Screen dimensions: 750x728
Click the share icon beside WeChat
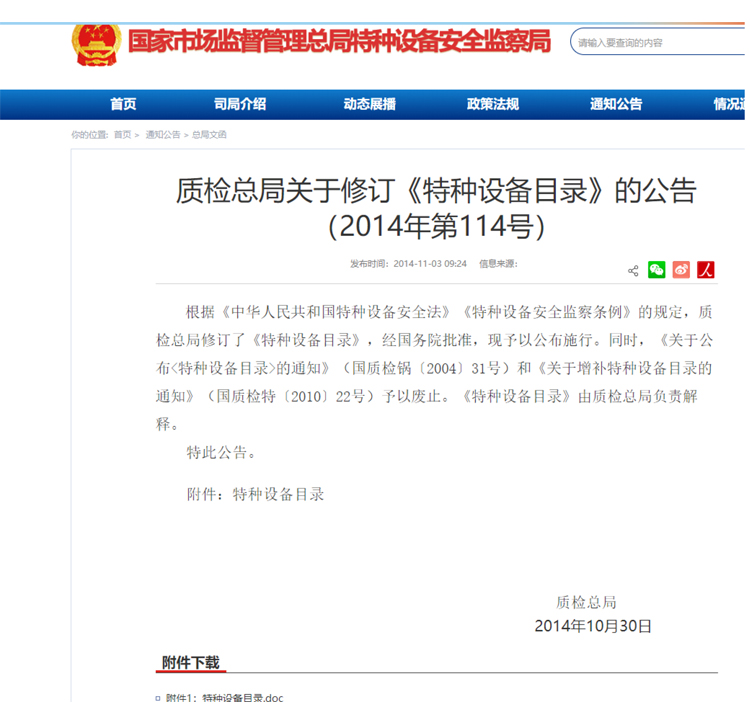click(x=633, y=271)
